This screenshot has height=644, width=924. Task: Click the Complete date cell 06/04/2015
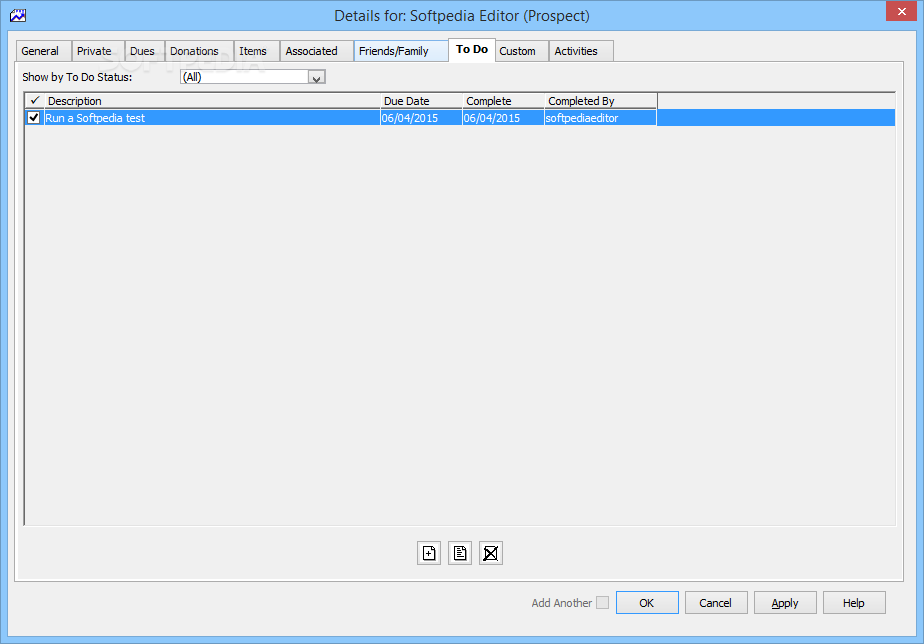(x=503, y=118)
